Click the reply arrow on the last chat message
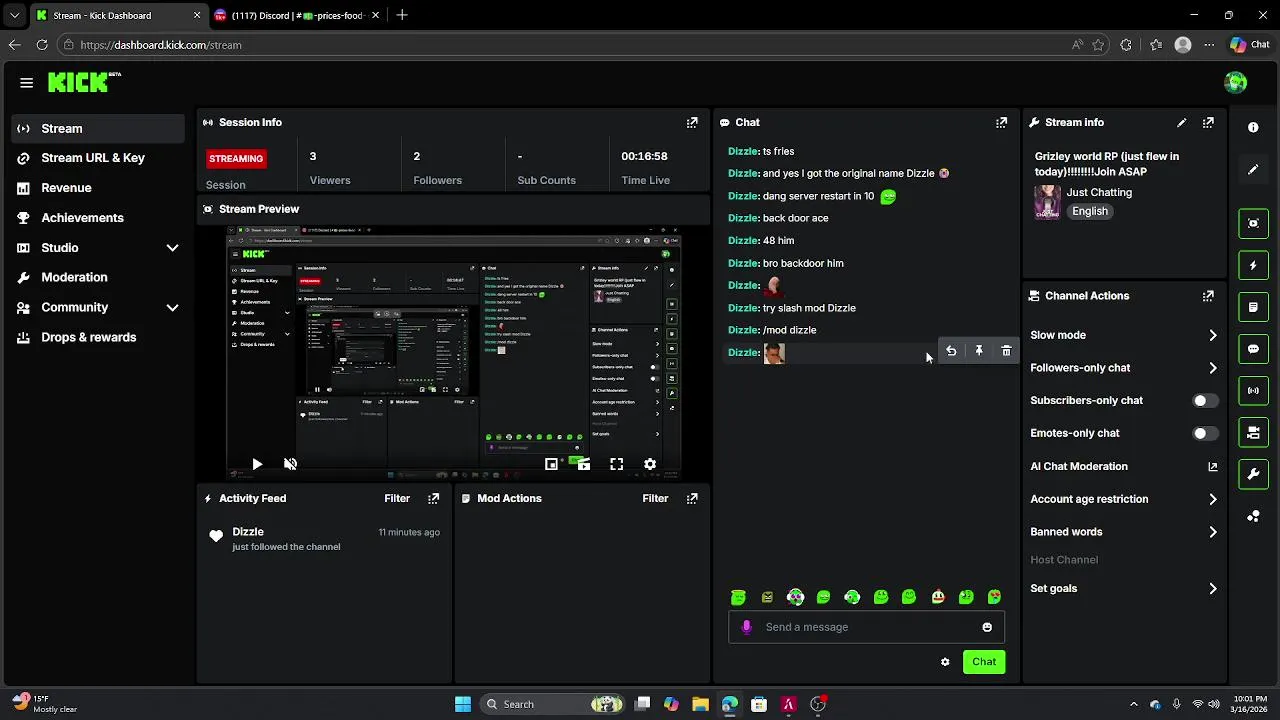 pos(951,351)
